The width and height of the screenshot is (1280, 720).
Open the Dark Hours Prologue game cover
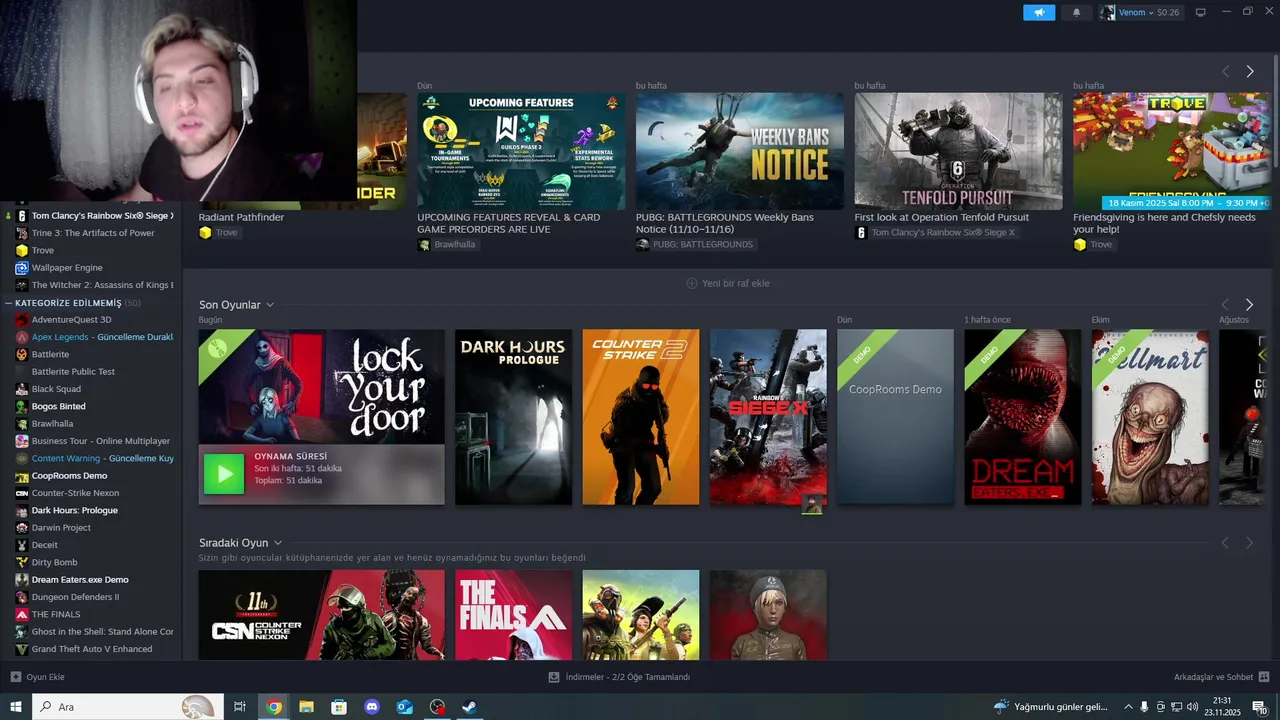pos(513,417)
